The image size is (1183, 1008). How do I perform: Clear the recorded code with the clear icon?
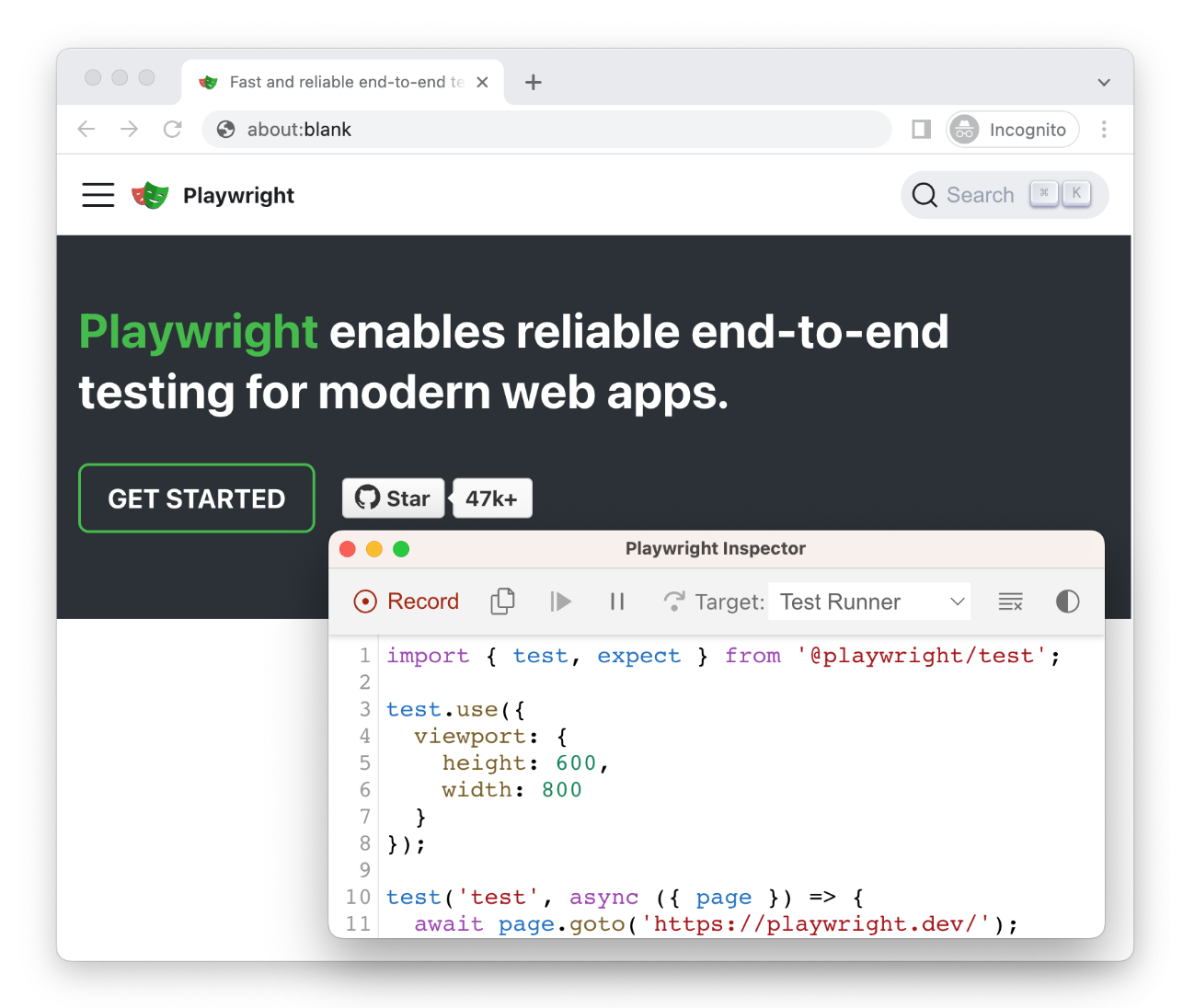(1010, 601)
